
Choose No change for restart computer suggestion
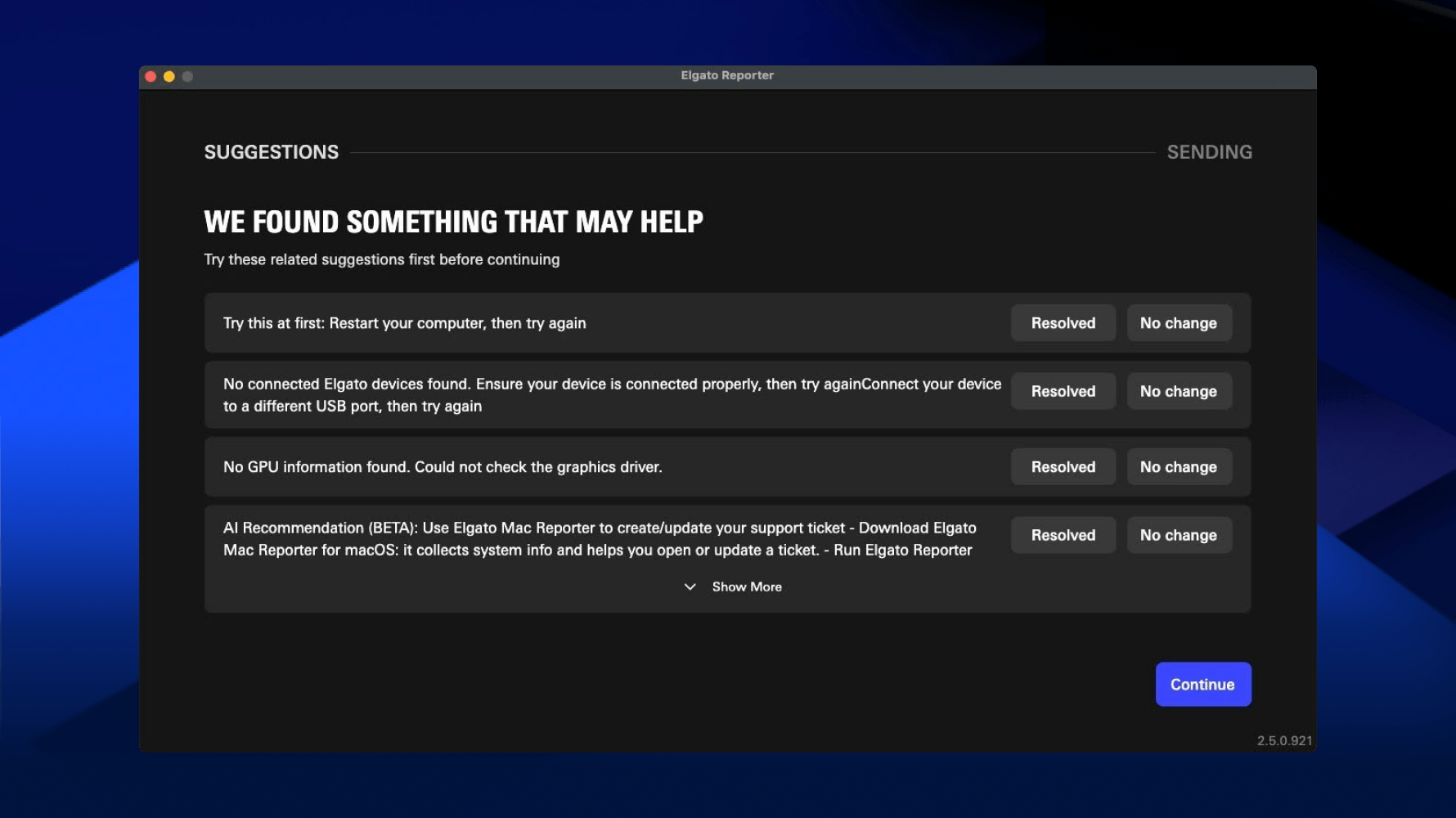click(1179, 323)
